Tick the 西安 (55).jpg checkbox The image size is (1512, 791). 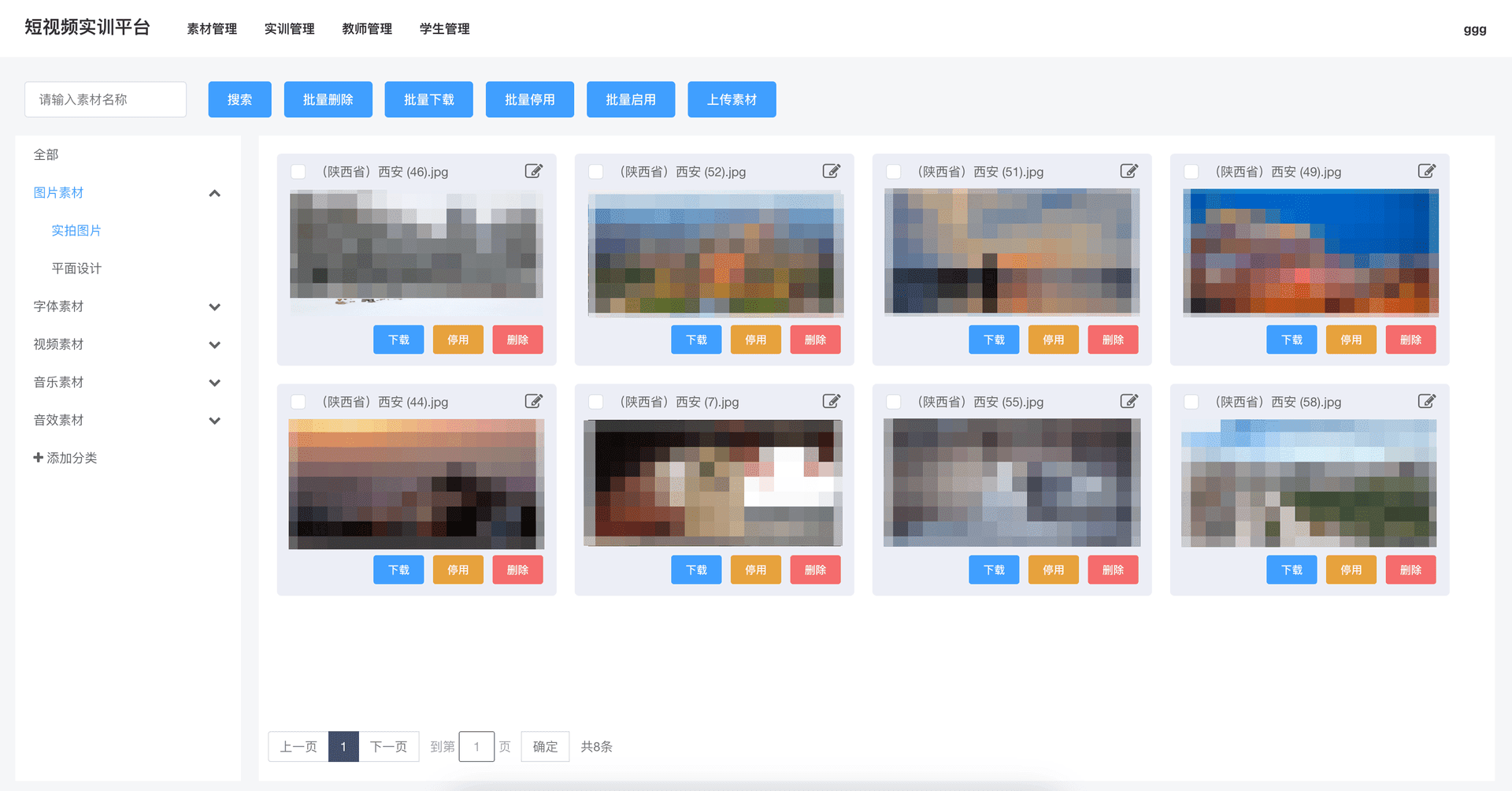pos(894,402)
